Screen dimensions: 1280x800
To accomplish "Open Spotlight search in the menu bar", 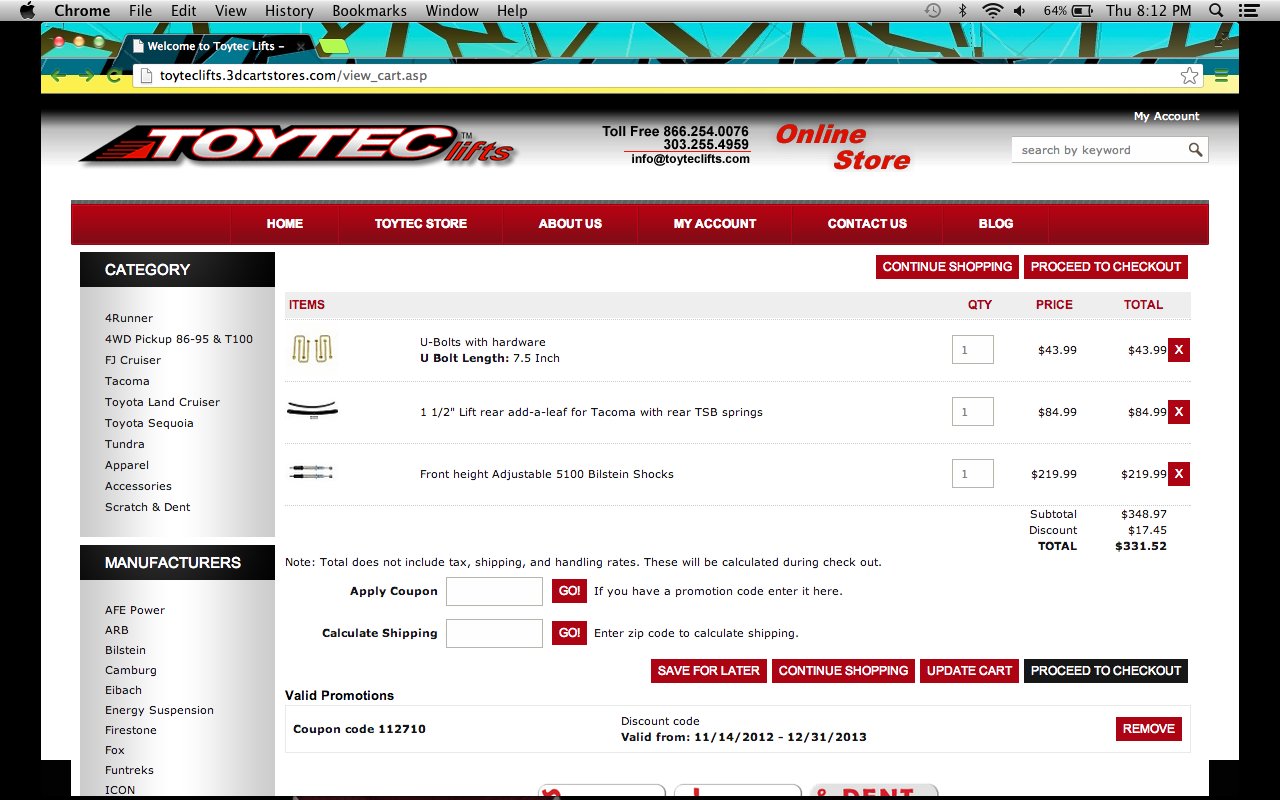I will click(x=1216, y=10).
